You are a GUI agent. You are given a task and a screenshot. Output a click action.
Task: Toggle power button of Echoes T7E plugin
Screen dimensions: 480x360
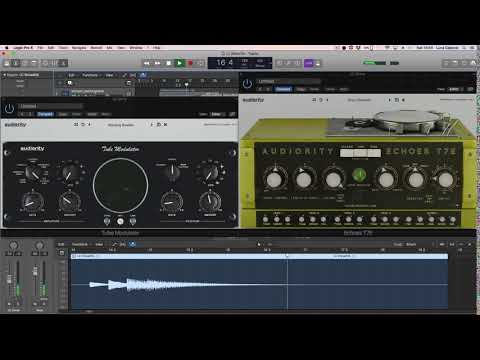[247, 84]
